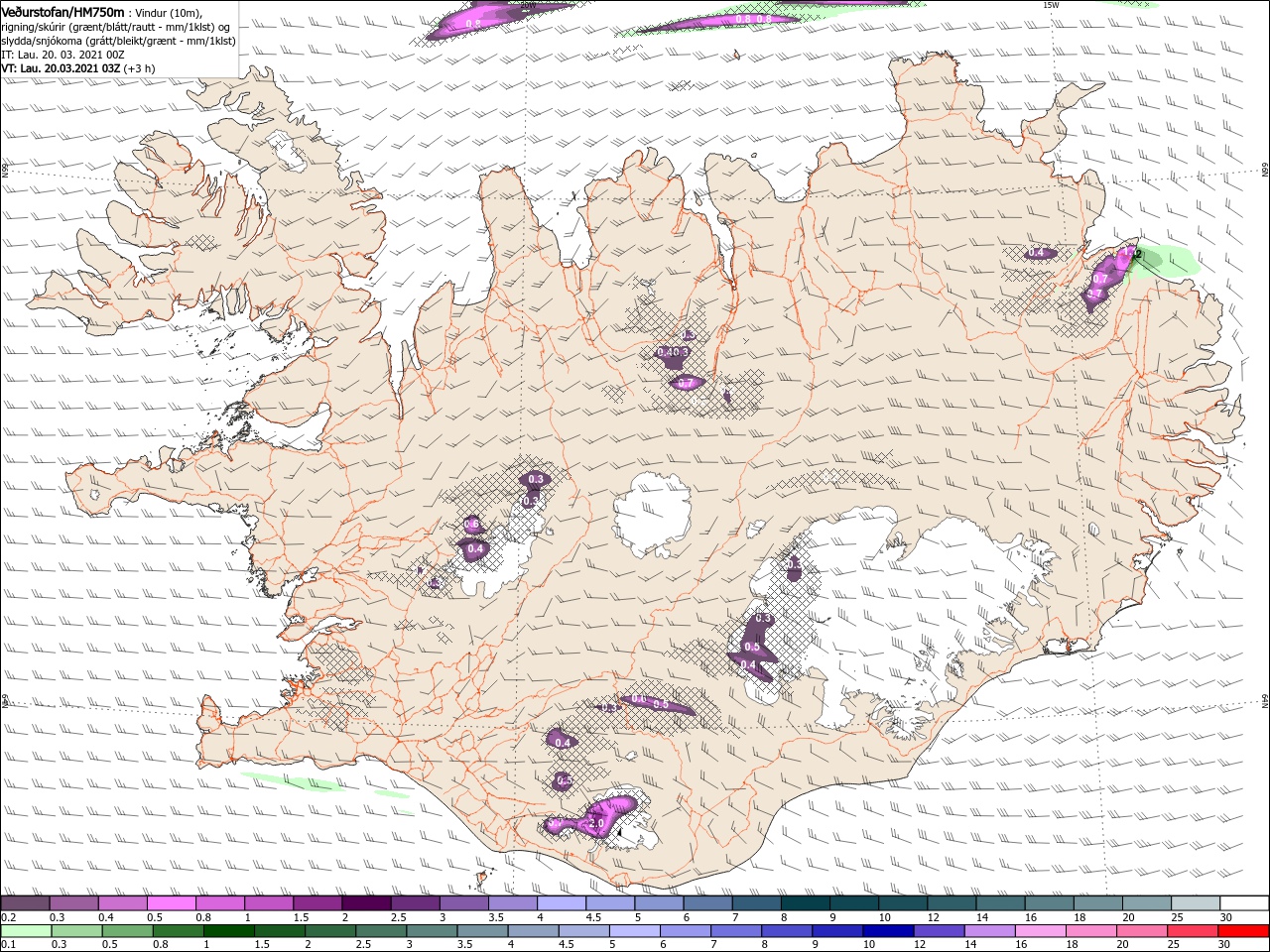
Task: Choose the 10 deep blue swatch in lower row
Action: coord(886,931)
